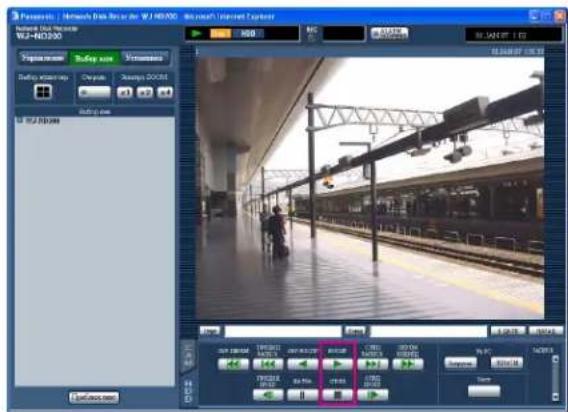Select the four-screen multiscreen layout icon
The width and height of the screenshot is (568, 412).
pyautogui.click(x=43, y=92)
